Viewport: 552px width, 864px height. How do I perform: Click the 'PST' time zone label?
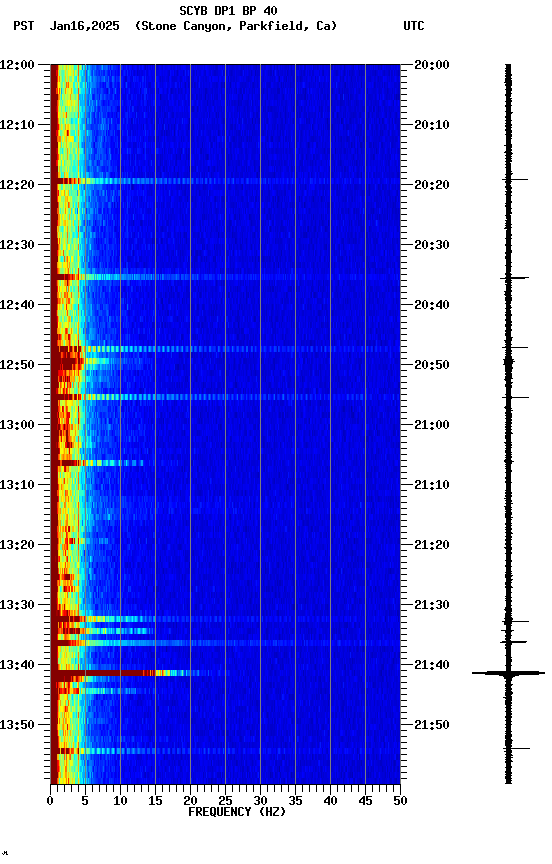(24, 26)
